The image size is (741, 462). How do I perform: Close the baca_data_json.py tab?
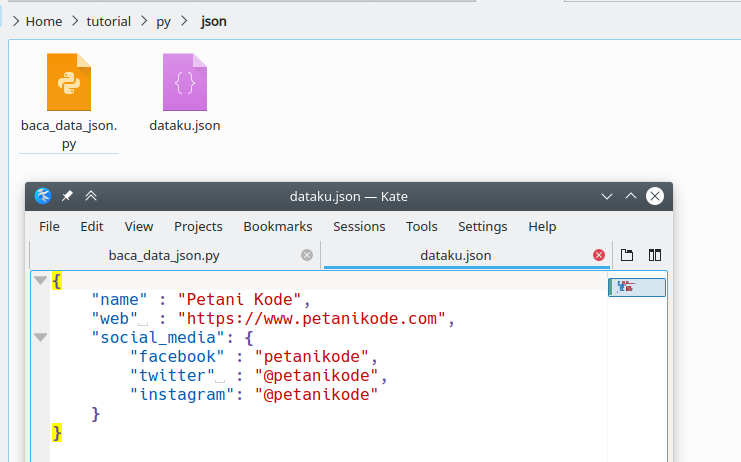coord(307,255)
